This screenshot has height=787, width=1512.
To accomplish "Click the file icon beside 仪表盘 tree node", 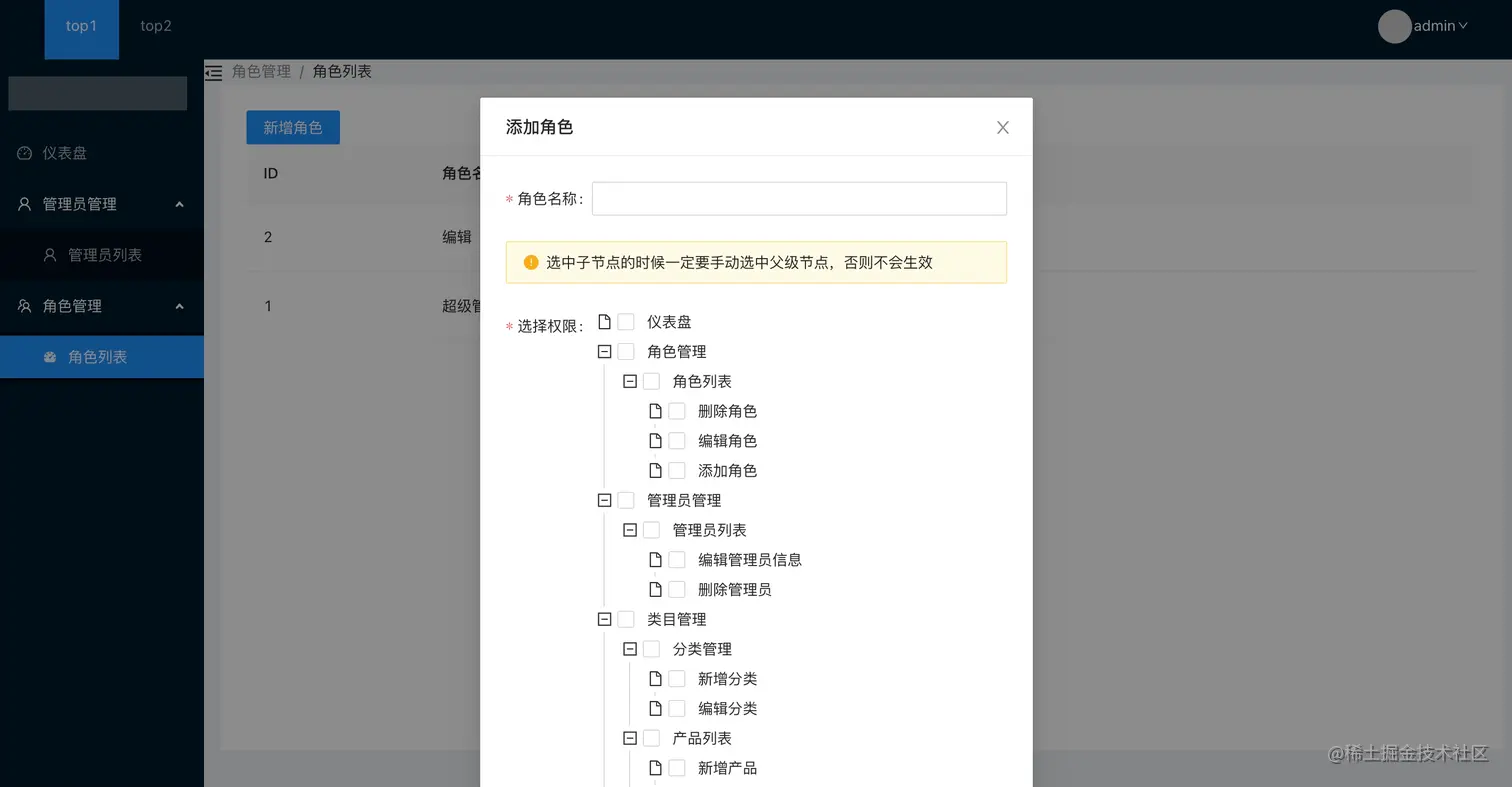I will 604,322.
